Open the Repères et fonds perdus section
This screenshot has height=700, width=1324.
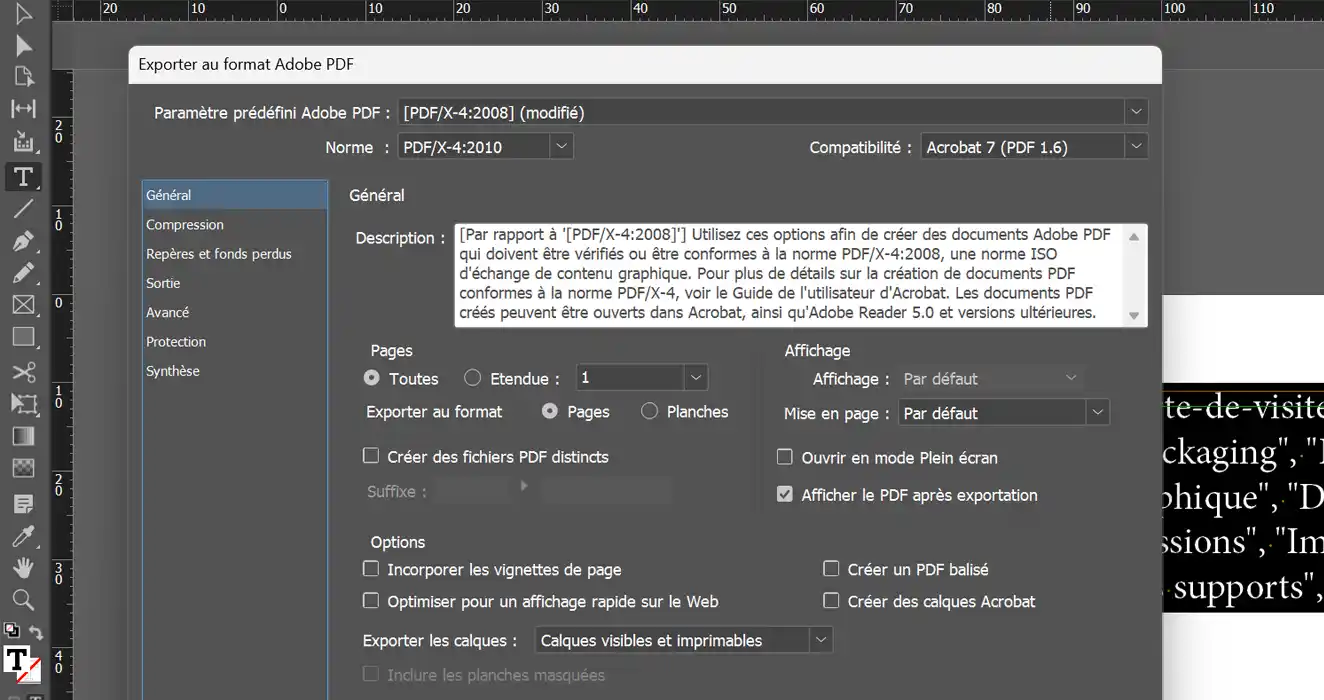tap(235, 254)
